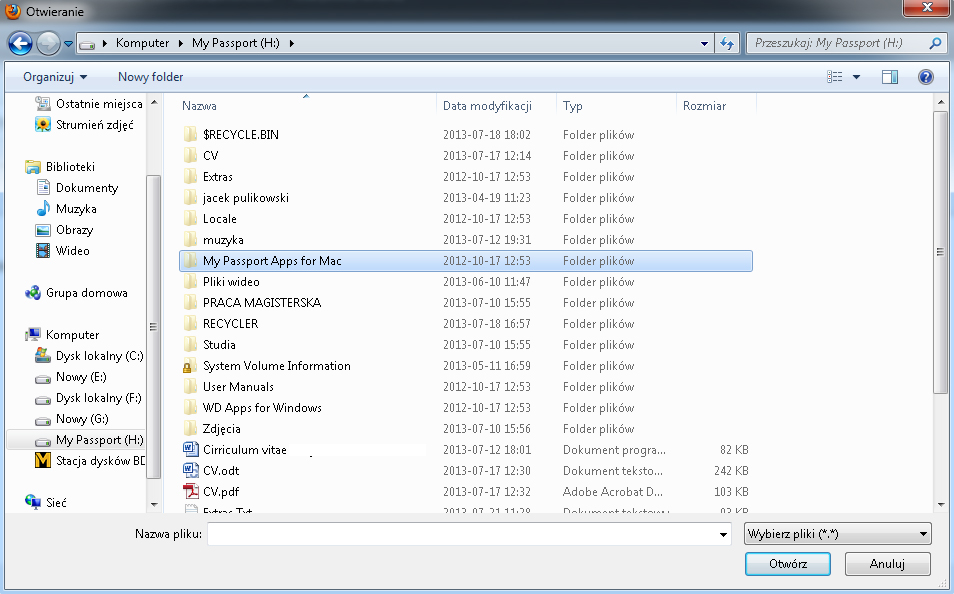Select the CV.pdf Acrobat file icon

click(x=190, y=492)
